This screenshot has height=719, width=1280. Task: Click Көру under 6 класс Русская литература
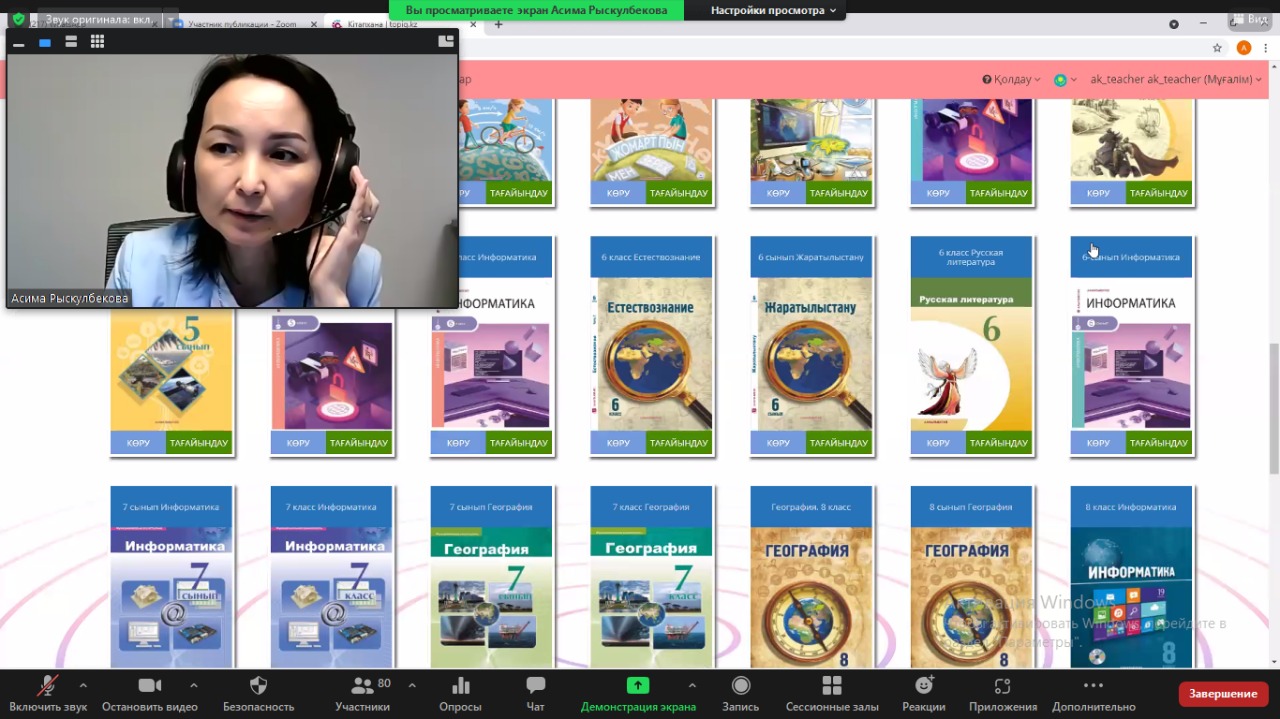point(938,443)
